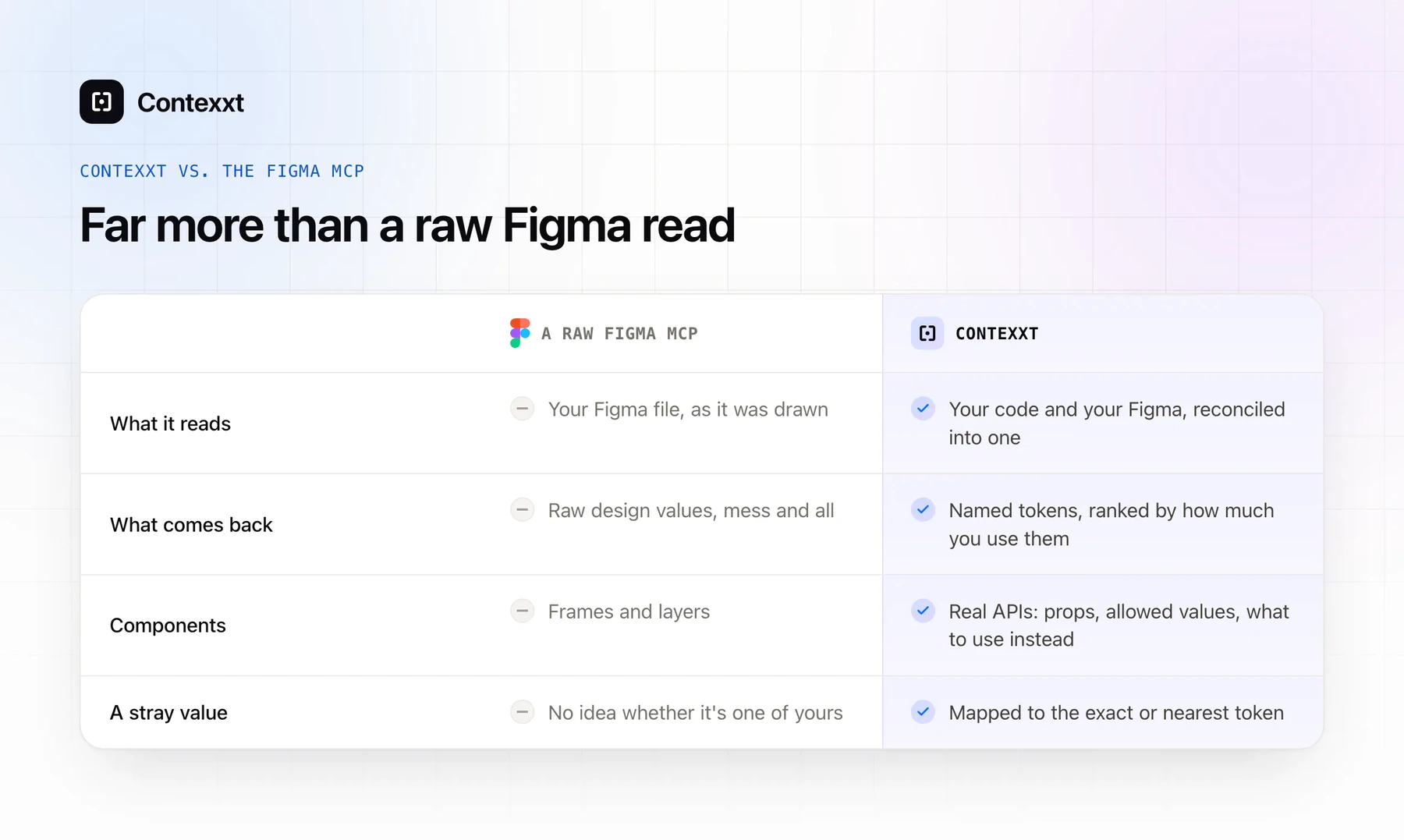Select the 'What comes back' row label

tap(191, 525)
